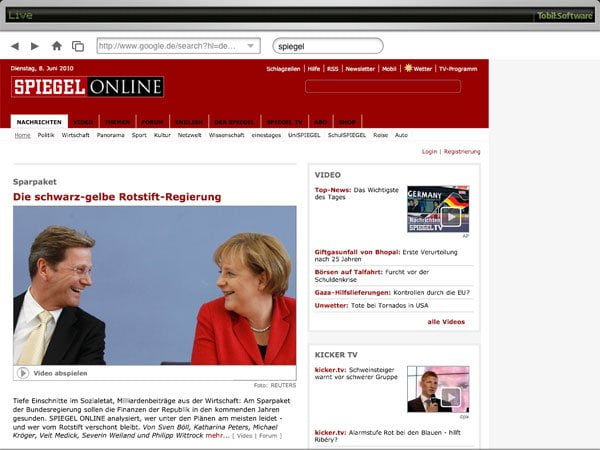Image resolution: width=600 pixels, height=450 pixels.
Task: Click the alle Videos link
Action: click(x=446, y=322)
